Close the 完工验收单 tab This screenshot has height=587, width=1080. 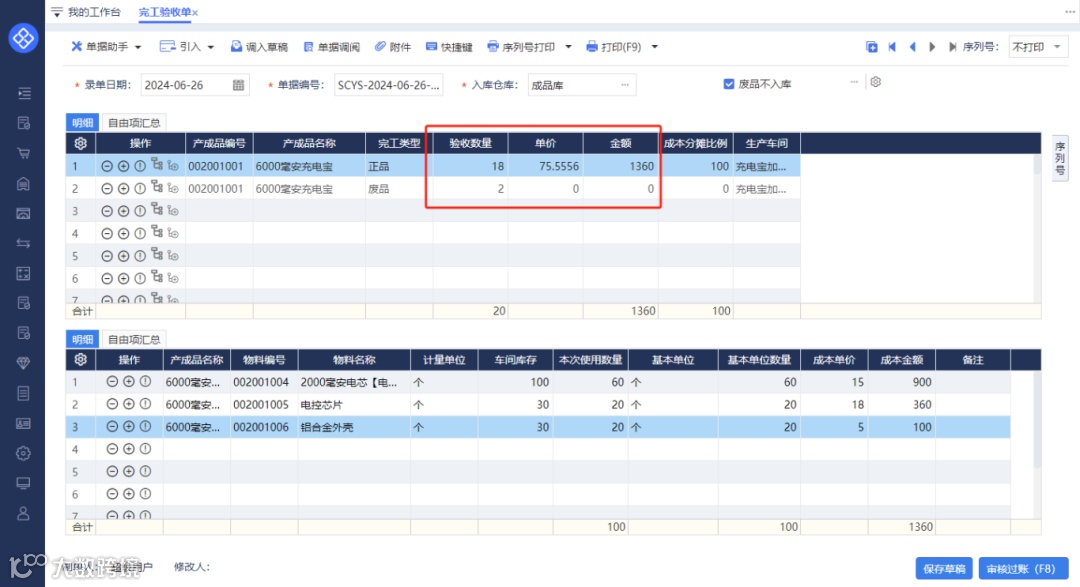point(196,12)
